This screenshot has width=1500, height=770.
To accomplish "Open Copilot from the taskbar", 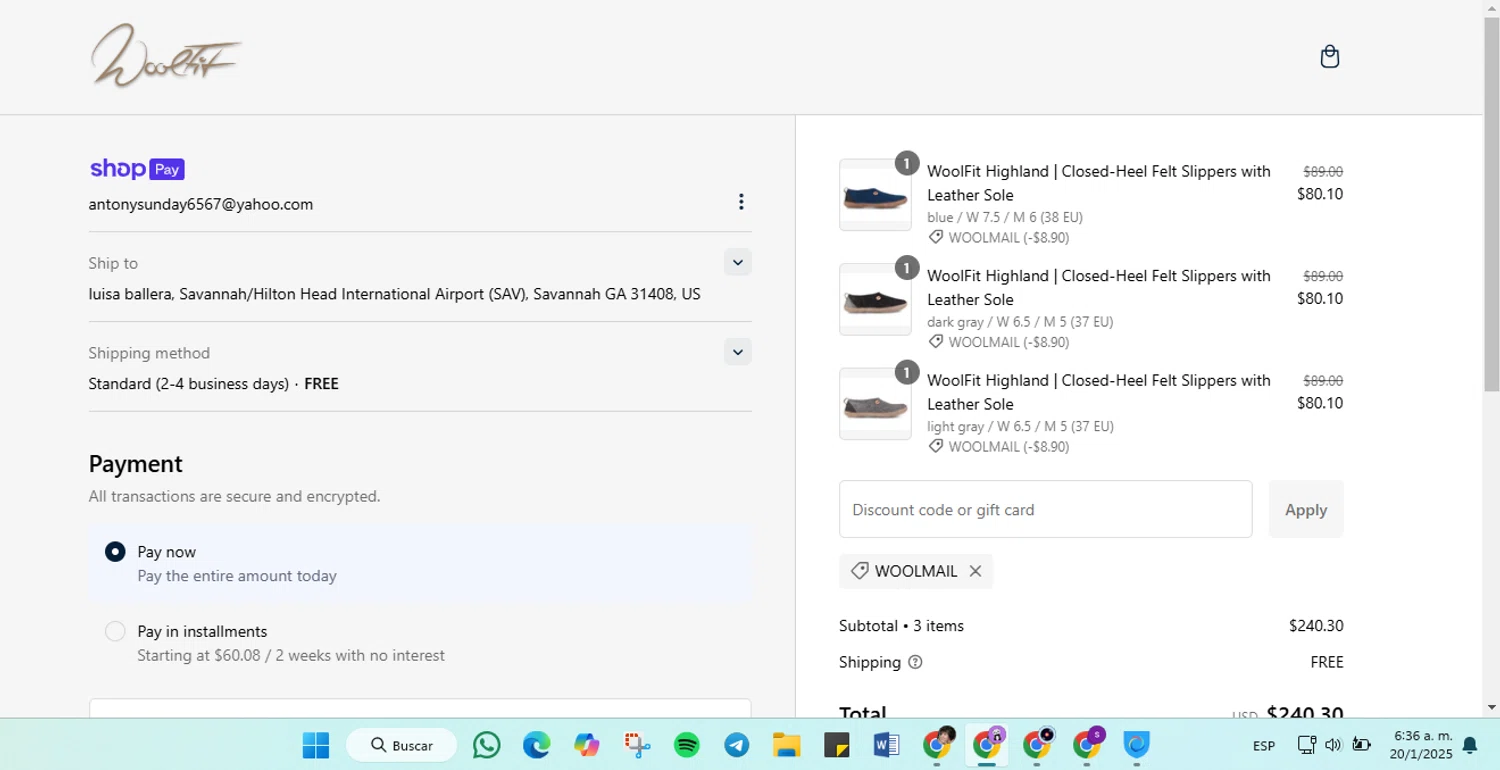I will coord(587,745).
